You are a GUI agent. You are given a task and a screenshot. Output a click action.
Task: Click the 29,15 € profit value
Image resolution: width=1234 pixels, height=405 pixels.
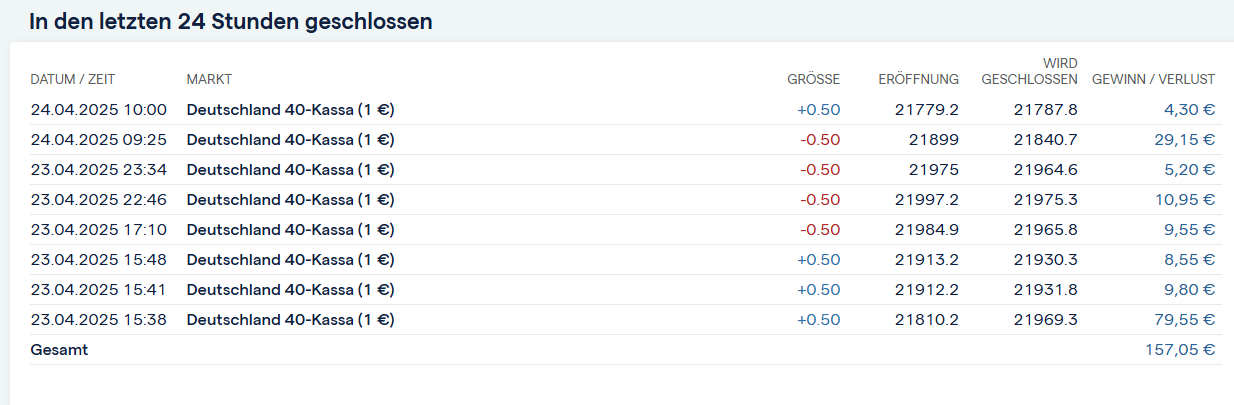click(x=1184, y=139)
